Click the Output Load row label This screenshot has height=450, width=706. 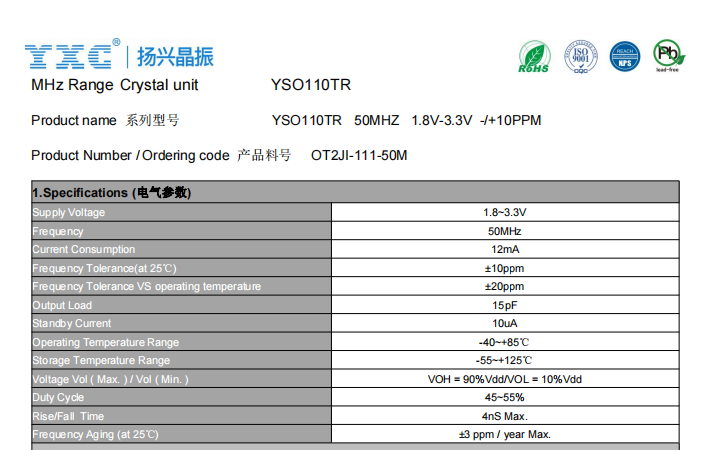click(62, 305)
